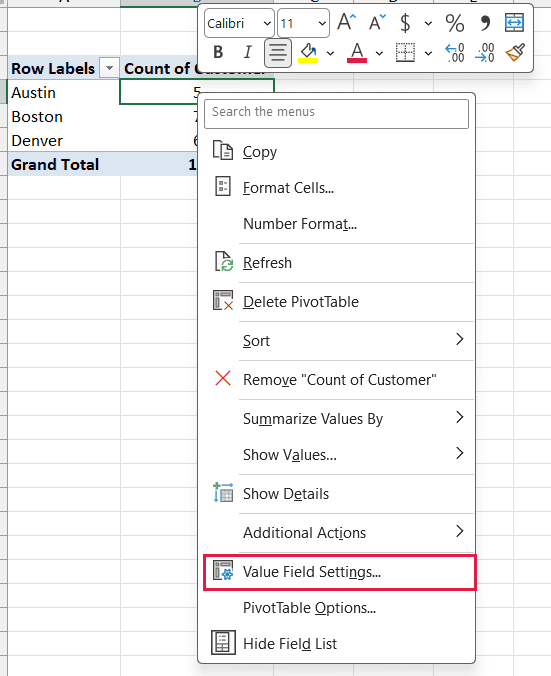
Task: Apply Percent Style format
Action: [x=455, y=23]
